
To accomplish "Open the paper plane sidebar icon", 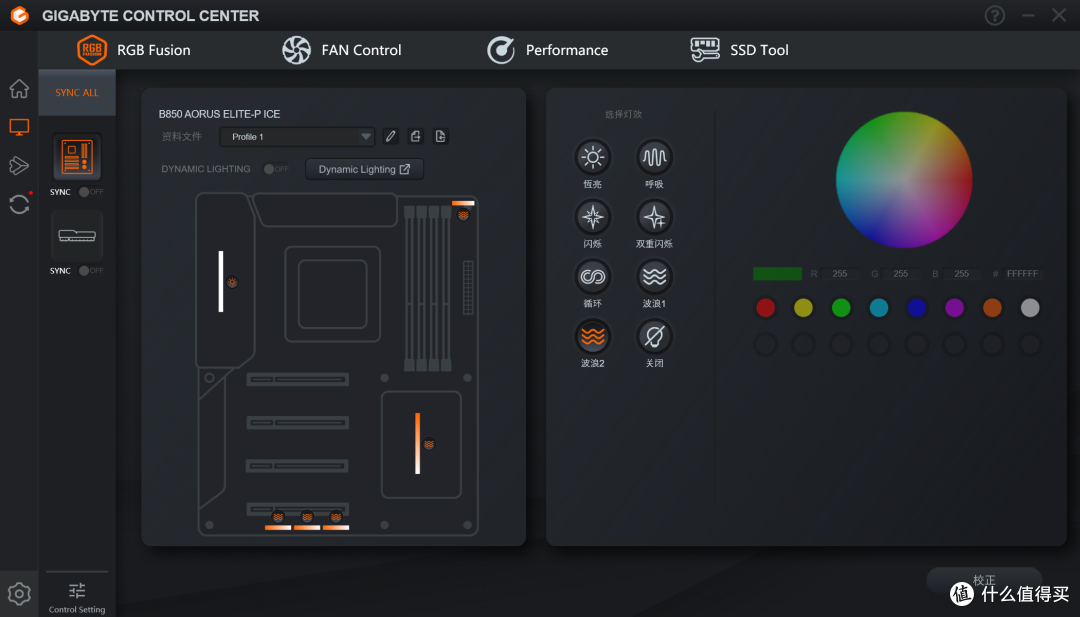I will pyautogui.click(x=19, y=165).
